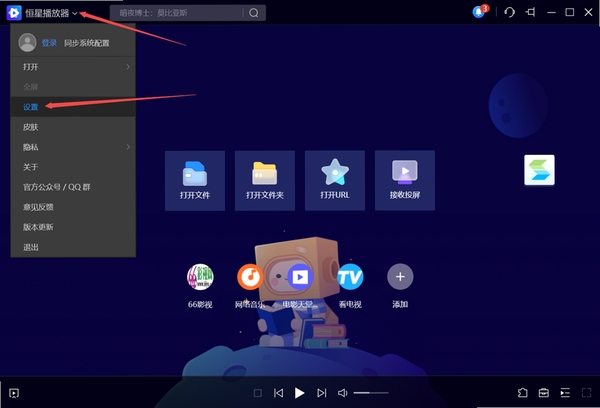
Task: Click the 登录 login link
Action: coord(49,43)
